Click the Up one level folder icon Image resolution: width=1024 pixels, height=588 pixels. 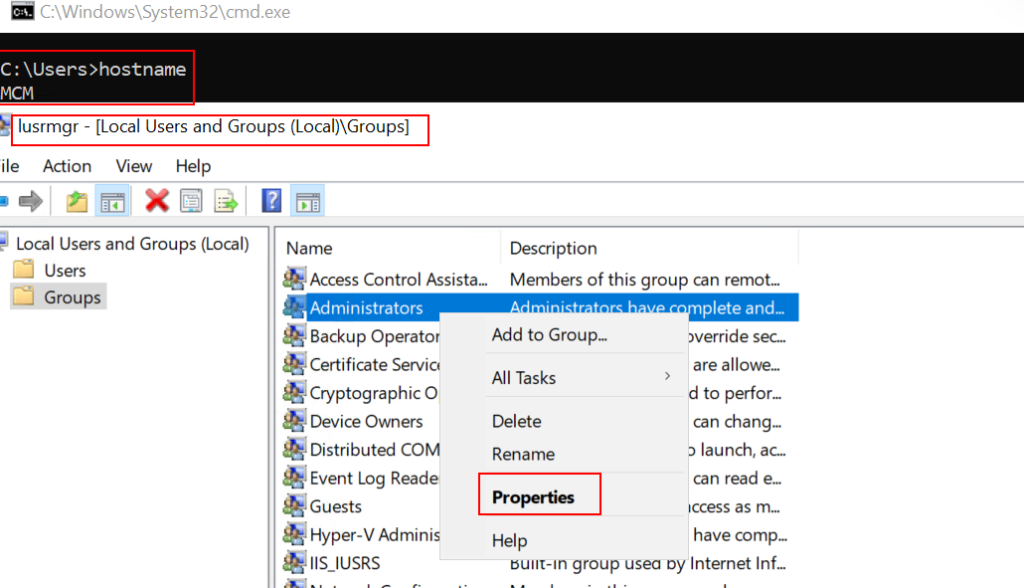(x=77, y=201)
